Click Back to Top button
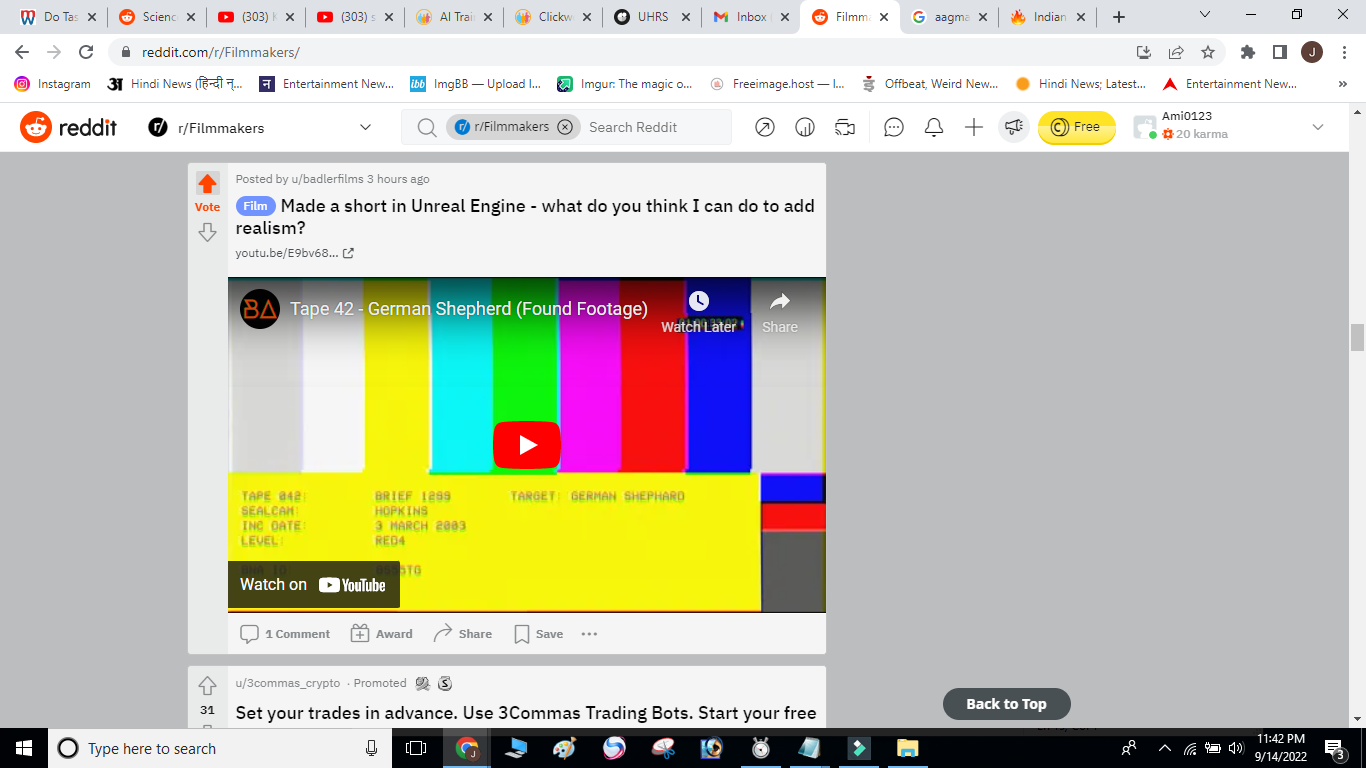The height and width of the screenshot is (768, 1366). [1006, 704]
